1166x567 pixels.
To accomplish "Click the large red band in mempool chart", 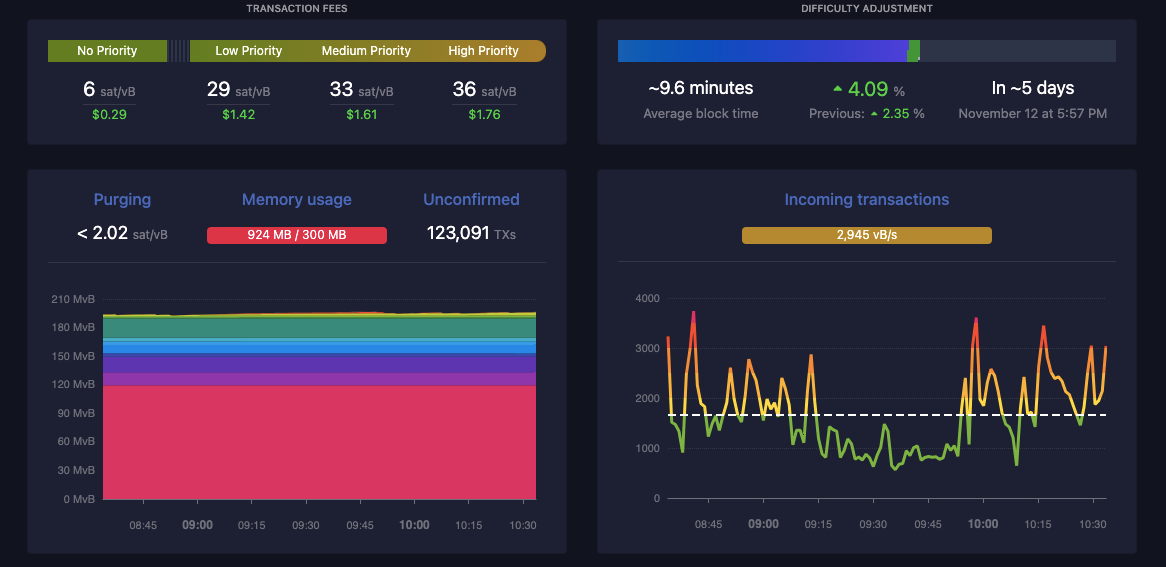I will 319,440.
